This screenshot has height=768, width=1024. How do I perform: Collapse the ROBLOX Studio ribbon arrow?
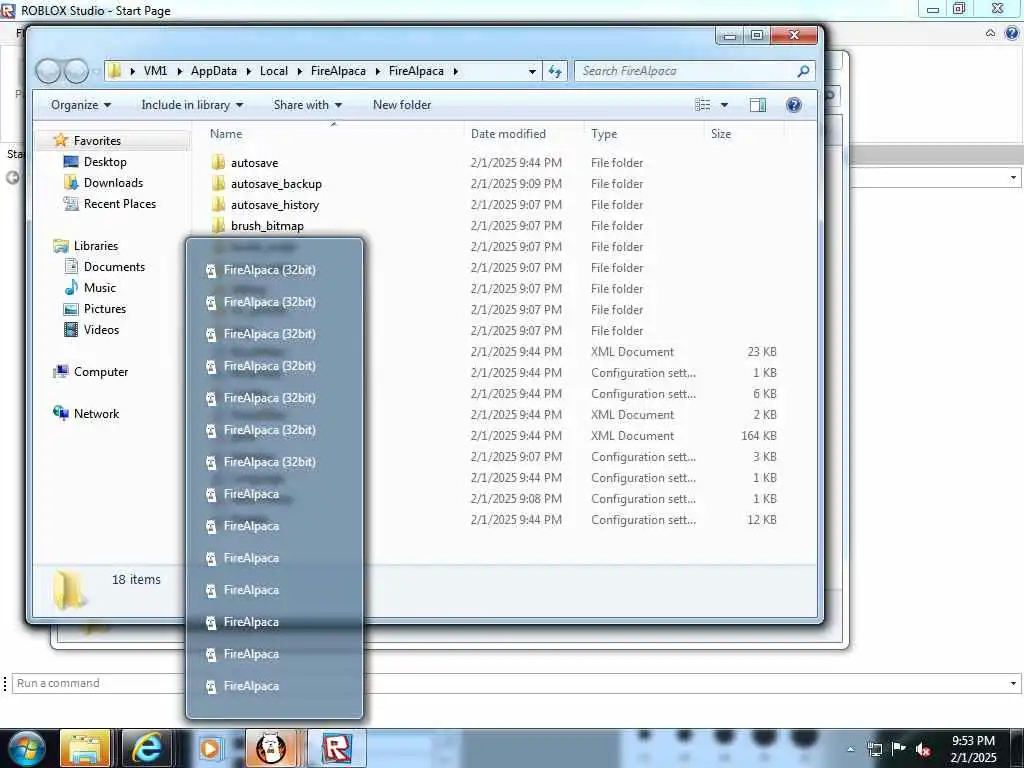(991, 33)
